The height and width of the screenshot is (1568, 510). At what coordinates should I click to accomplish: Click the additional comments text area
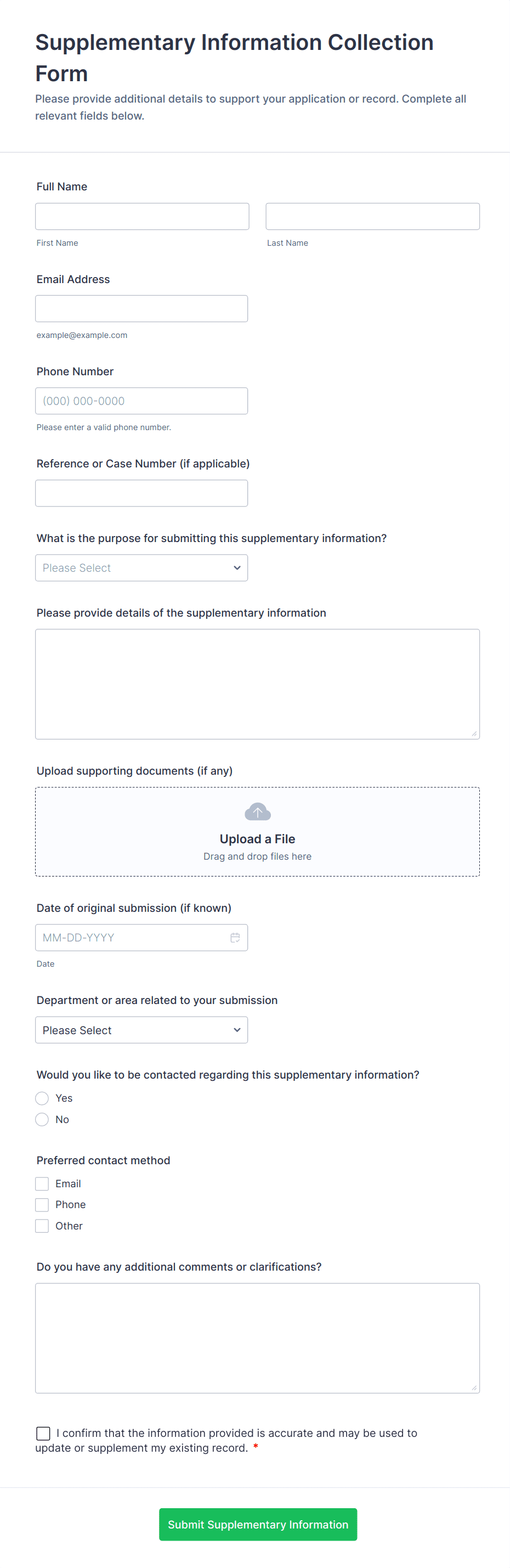coord(257,1338)
